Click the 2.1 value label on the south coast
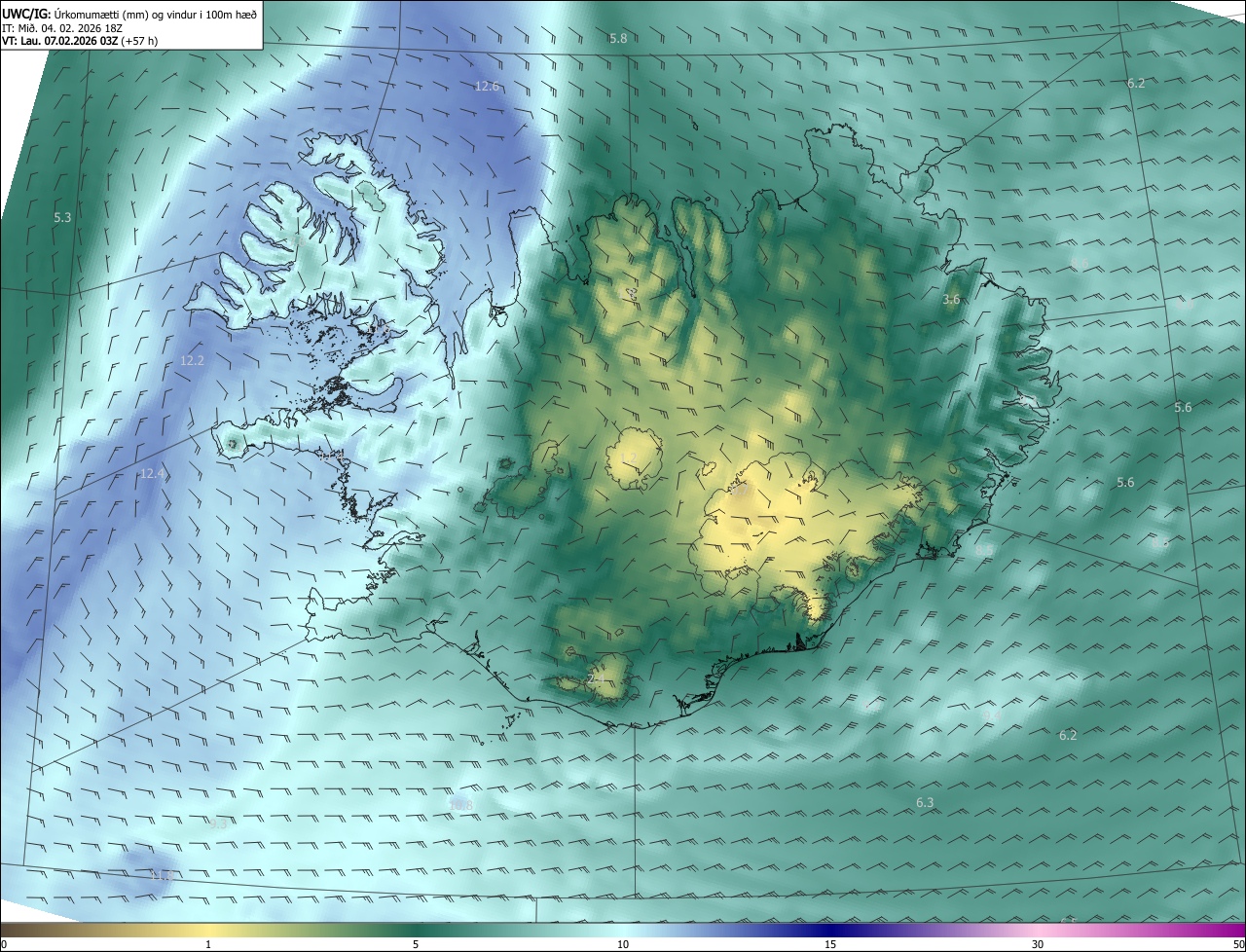This screenshot has width=1246, height=952. click(597, 677)
